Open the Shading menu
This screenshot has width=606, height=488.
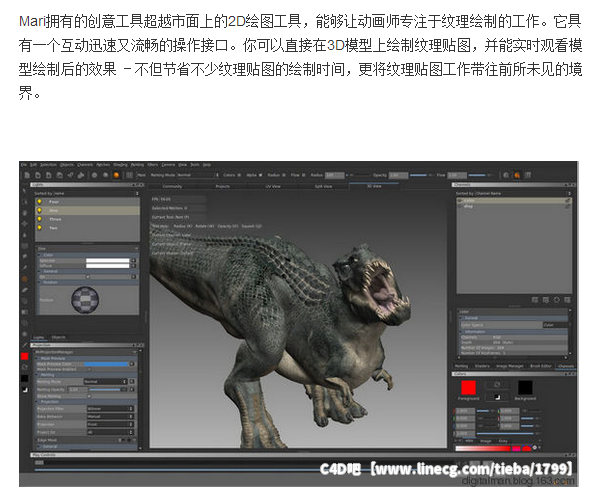[120, 165]
